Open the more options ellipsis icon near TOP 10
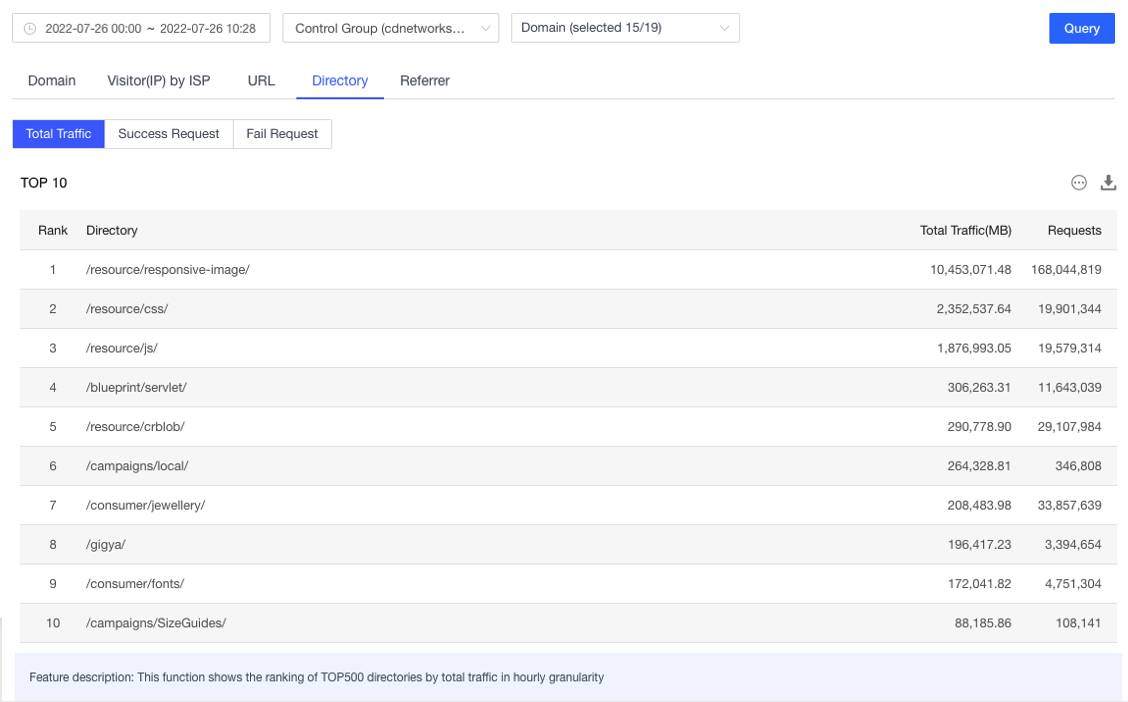 (1079, 183)
